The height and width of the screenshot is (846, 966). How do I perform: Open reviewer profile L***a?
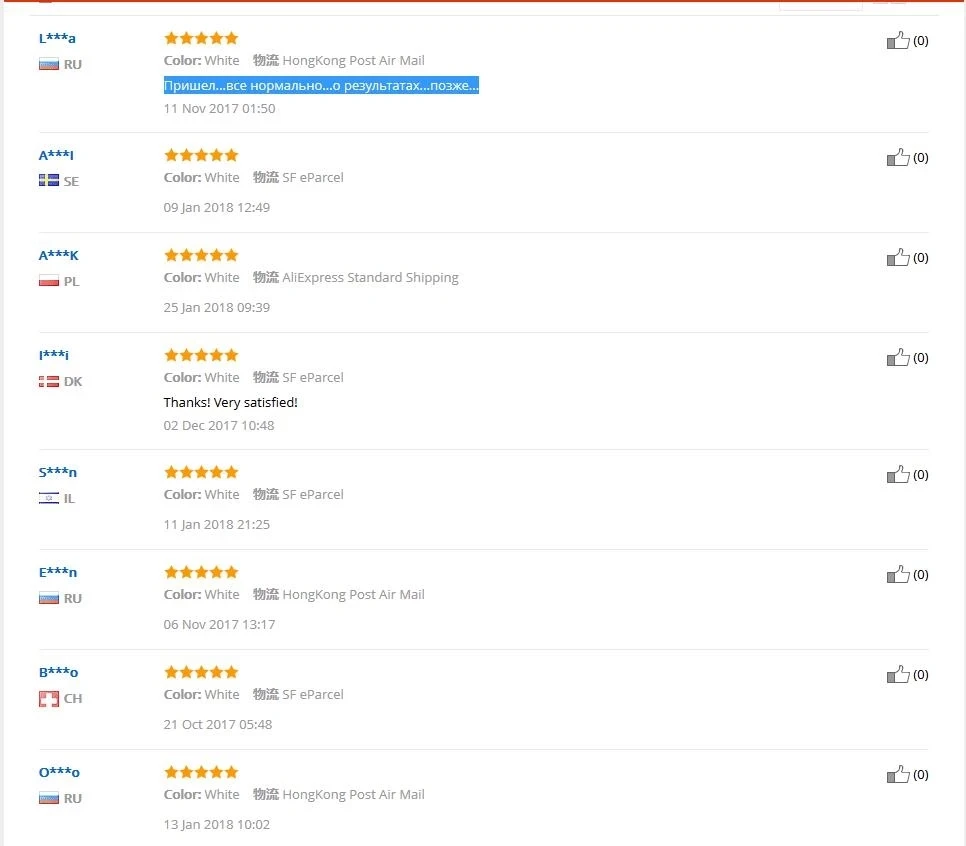pyautogui.click(x=57, y=39)
